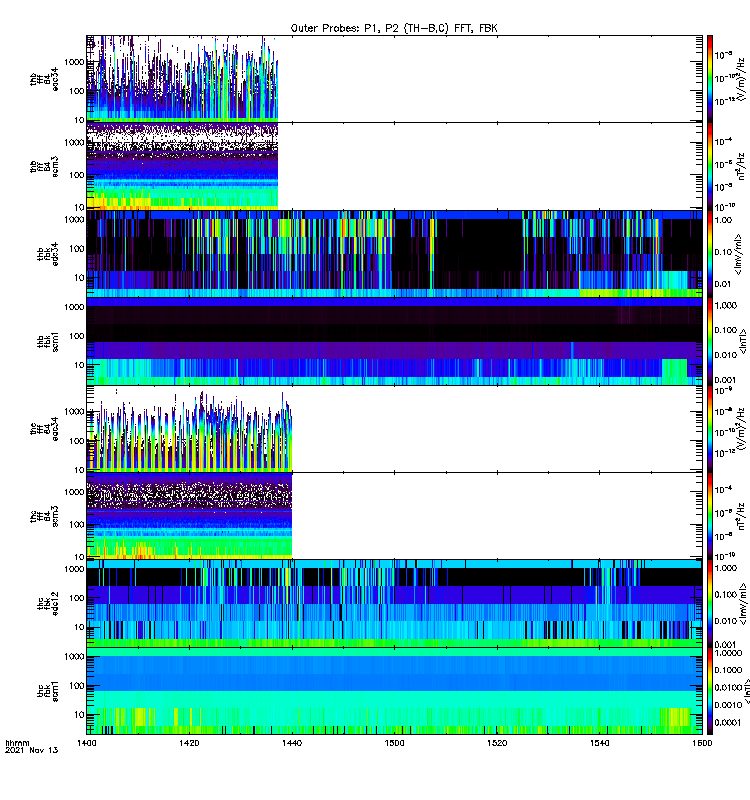Click the 1400 time tick label
Image resolution: width=750 pixels, height=800 pixels.
[x=87, y=745]
